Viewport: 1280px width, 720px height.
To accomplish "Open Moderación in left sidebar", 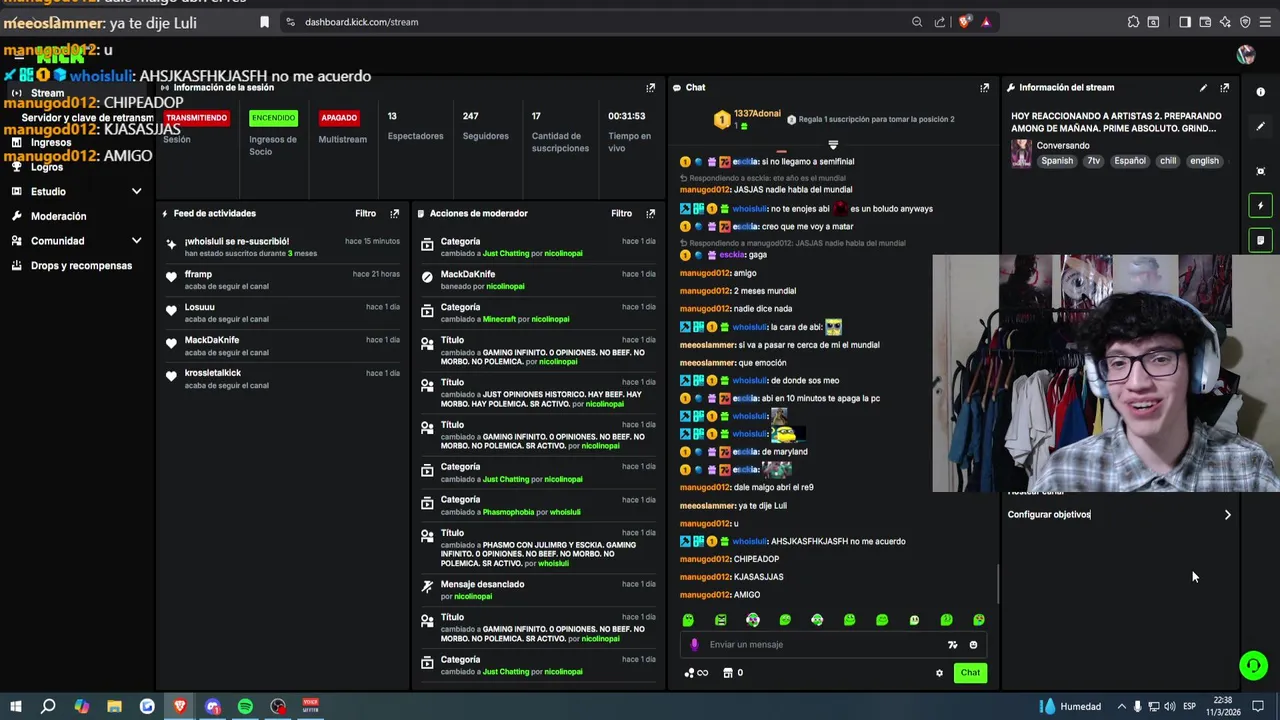I will tap(58, 216).
